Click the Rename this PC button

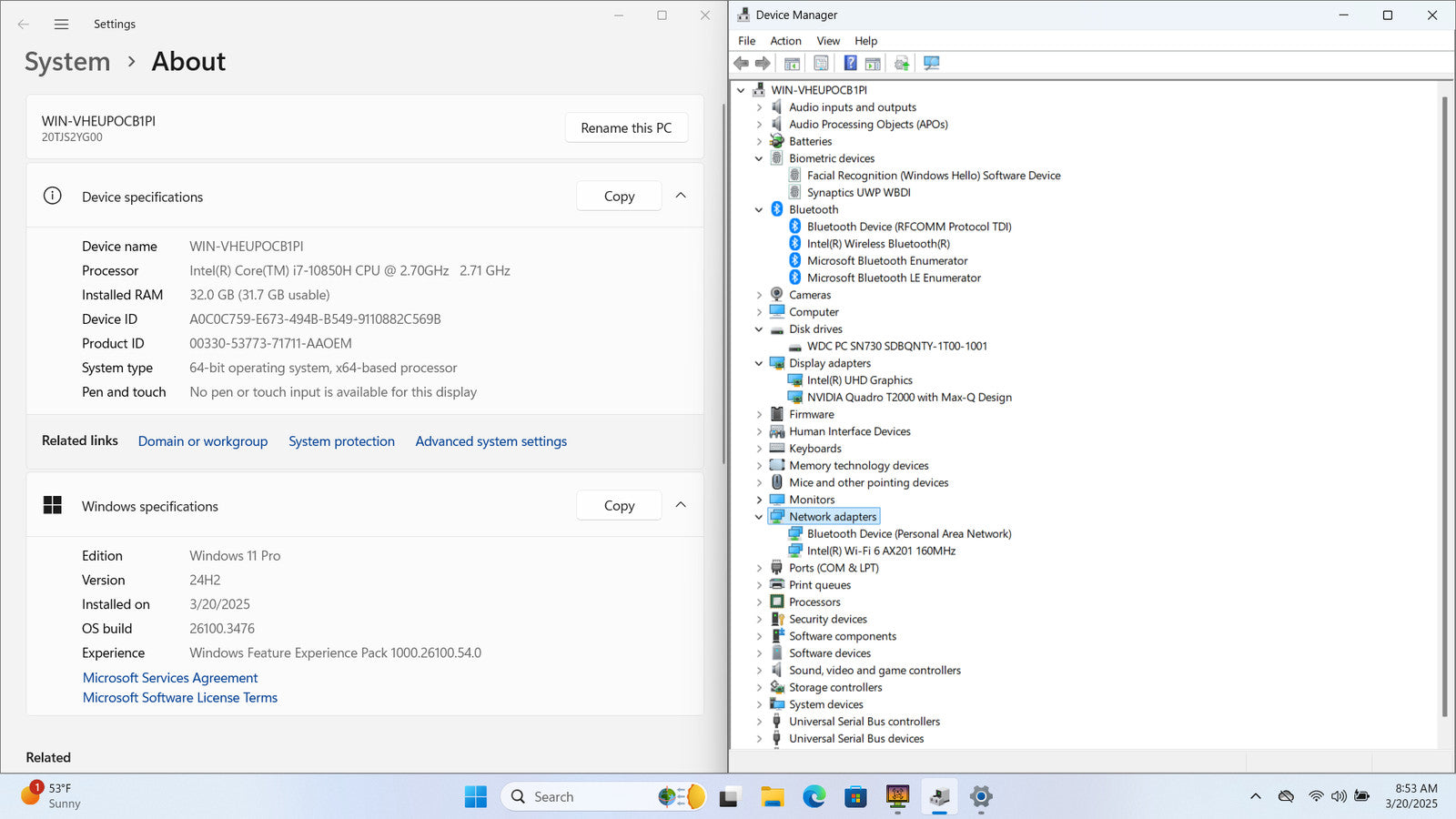coord(626,128)
